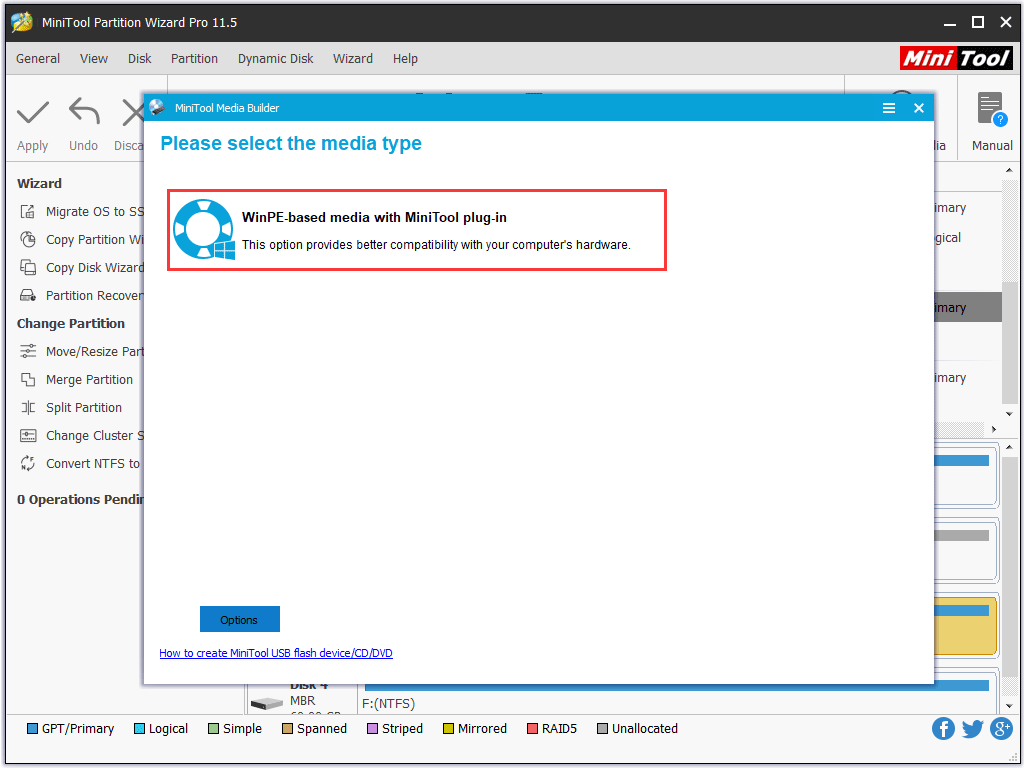Click the Copy Disk Wizard icon

pyautogui.click(x=27, y=268)
